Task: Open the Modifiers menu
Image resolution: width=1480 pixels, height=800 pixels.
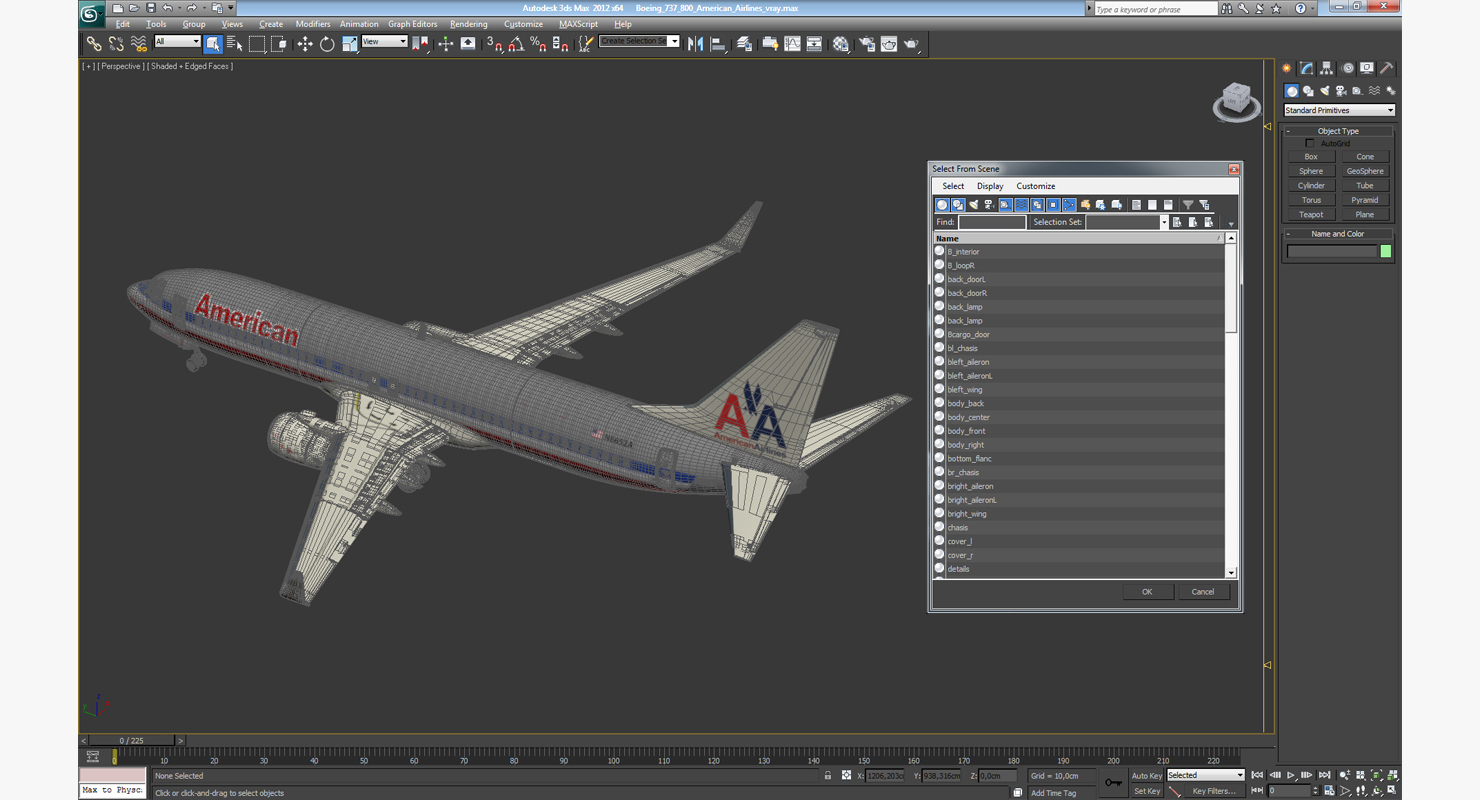Action: tap(313, 24)
